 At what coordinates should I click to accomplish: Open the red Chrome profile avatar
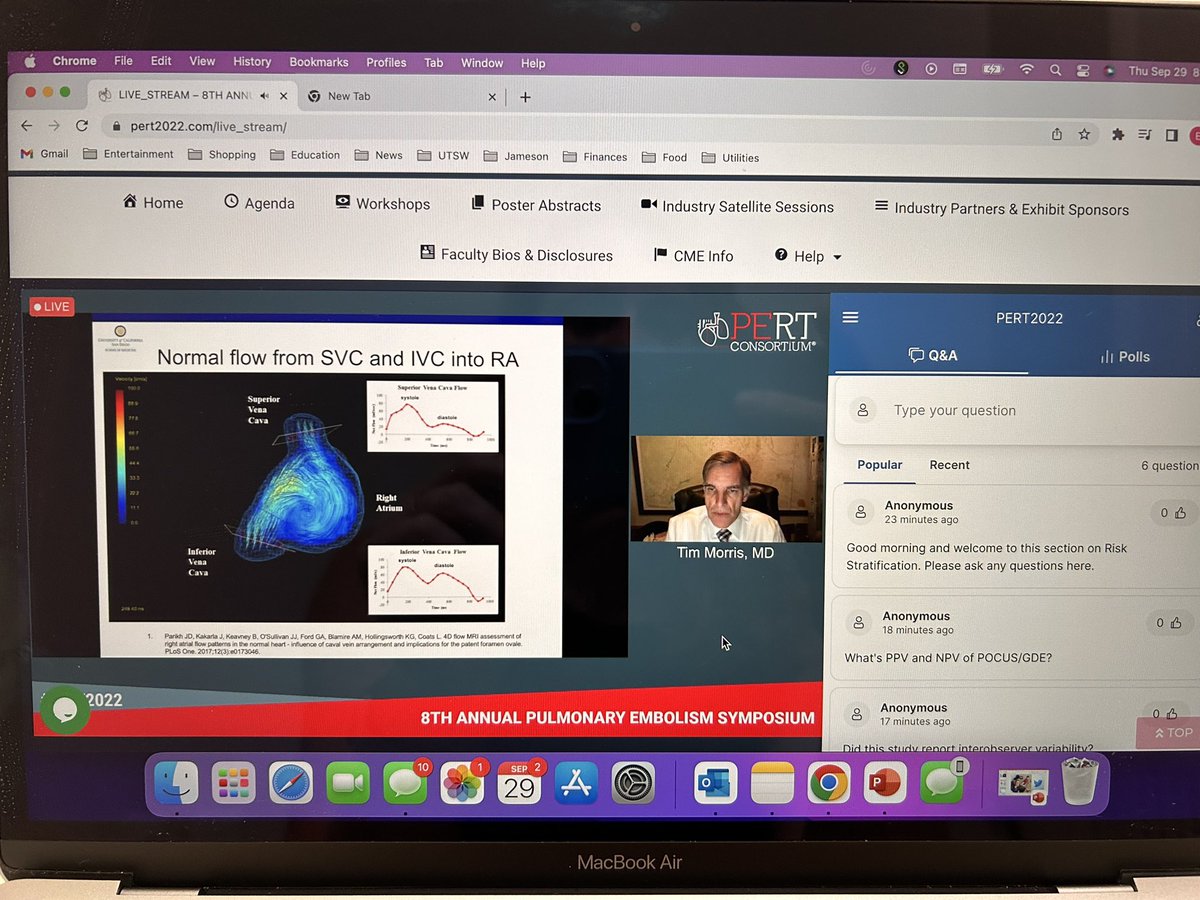point(1194,136)
